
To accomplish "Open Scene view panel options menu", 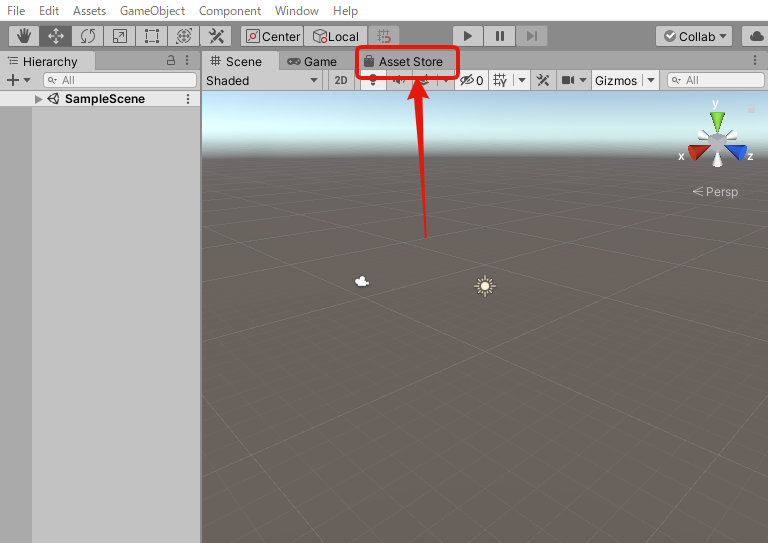I will tap(755, 60).
